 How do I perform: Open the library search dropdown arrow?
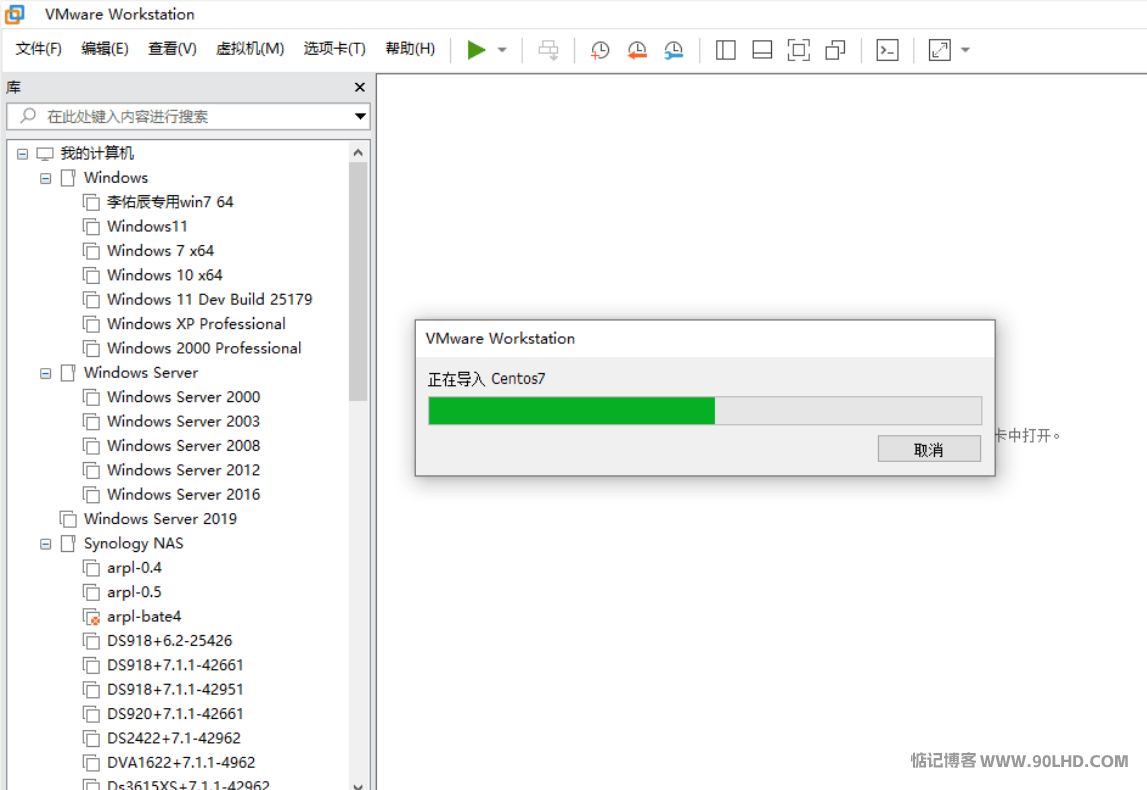pos(360,116)
